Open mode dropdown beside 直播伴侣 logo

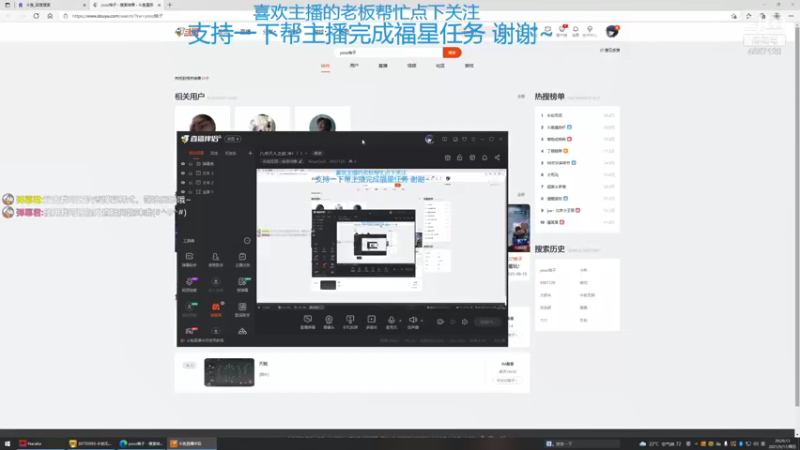click(233, 139)
